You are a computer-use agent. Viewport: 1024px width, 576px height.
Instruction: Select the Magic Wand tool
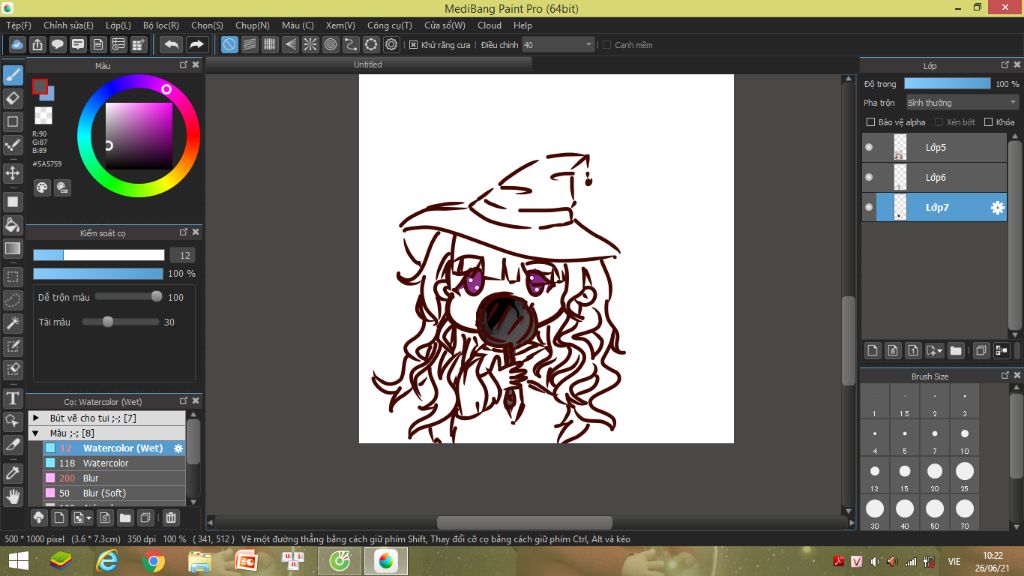pos(12,323)
